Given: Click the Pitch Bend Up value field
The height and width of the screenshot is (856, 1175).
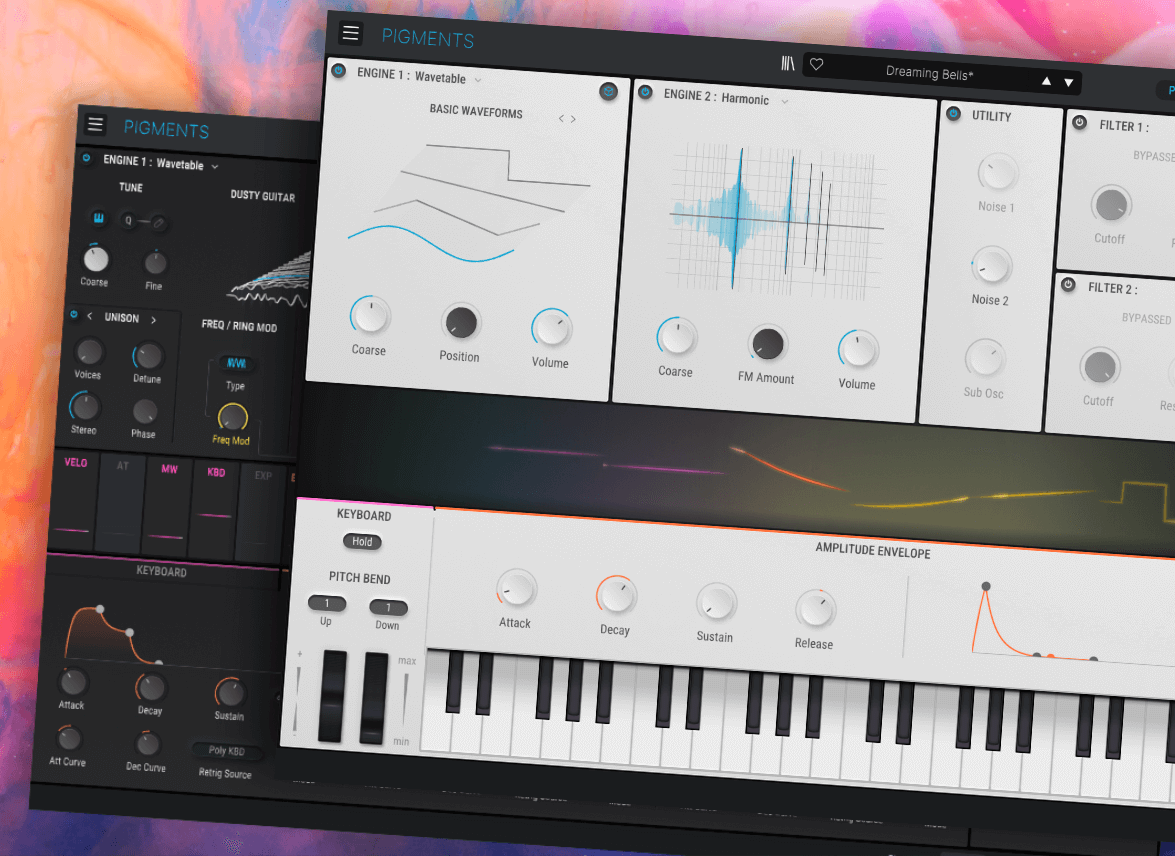Looking at the screenshot, I should [327, 603].
